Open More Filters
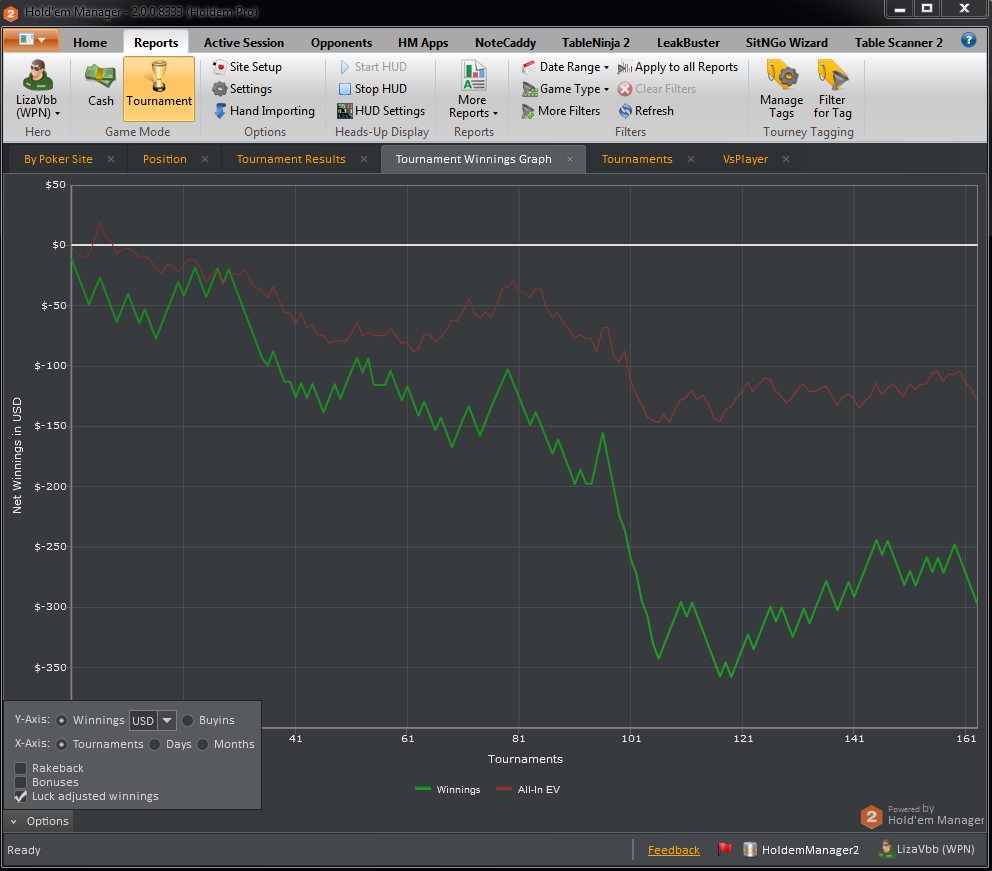Screen dimensions: 992x871 [x=561, y=111]
